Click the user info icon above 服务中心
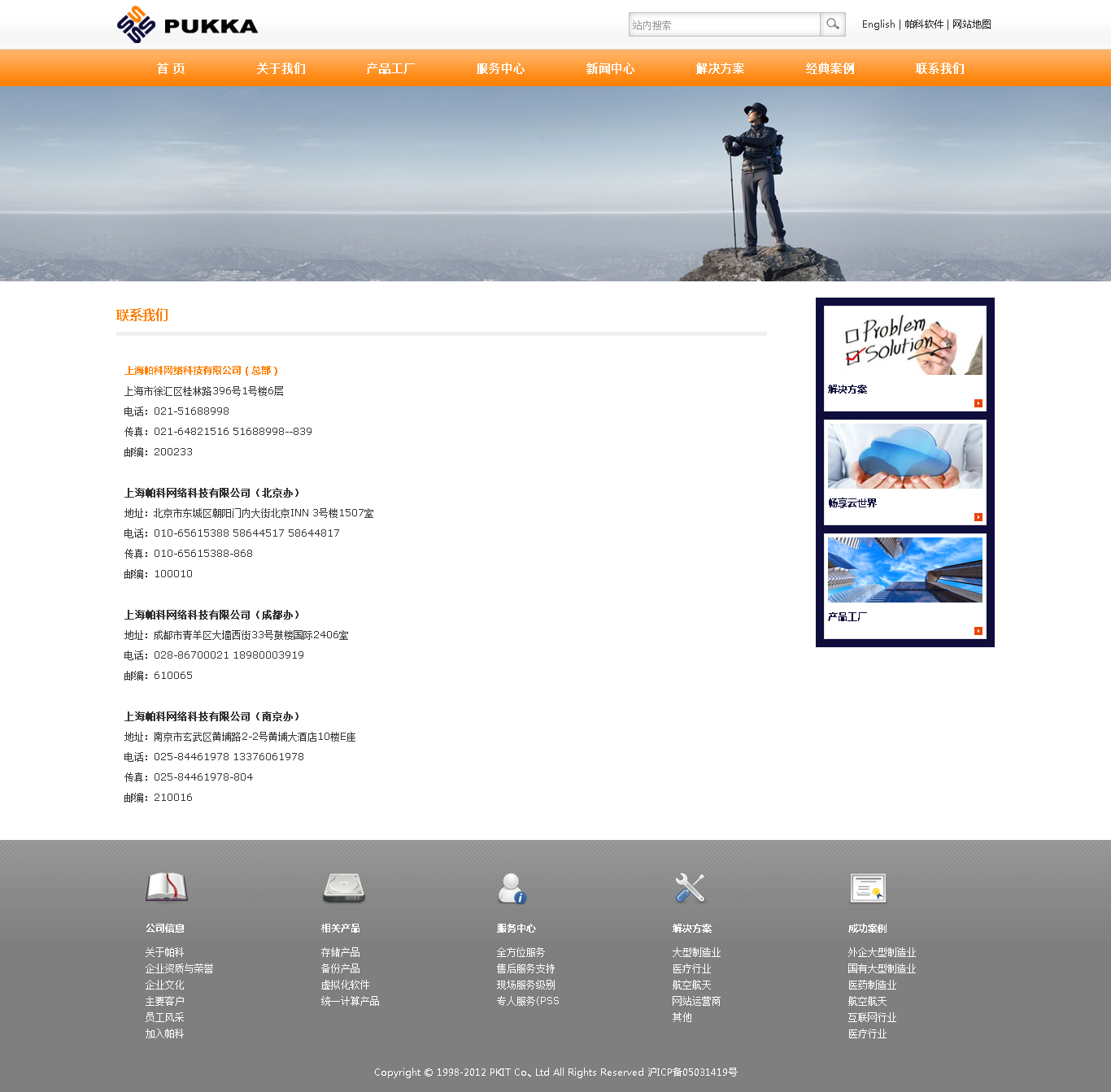This screenshot has width=1111, height=1092. [512, 888]
